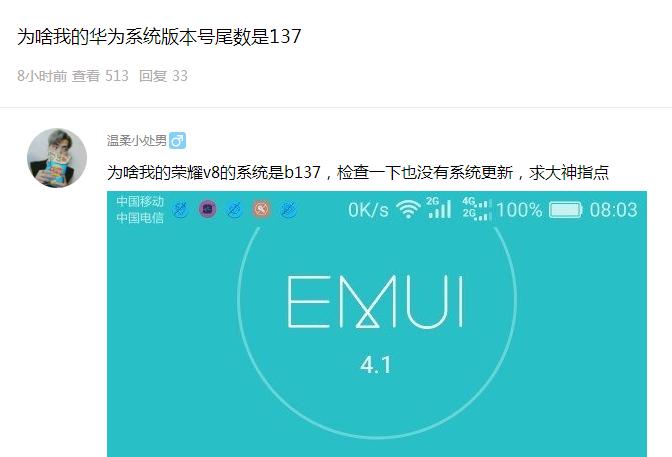Image resolution: width=672 pixels, height=457 pixels.
Task: Click the 2G signal bars icon
Action: [x=439, y=208]
